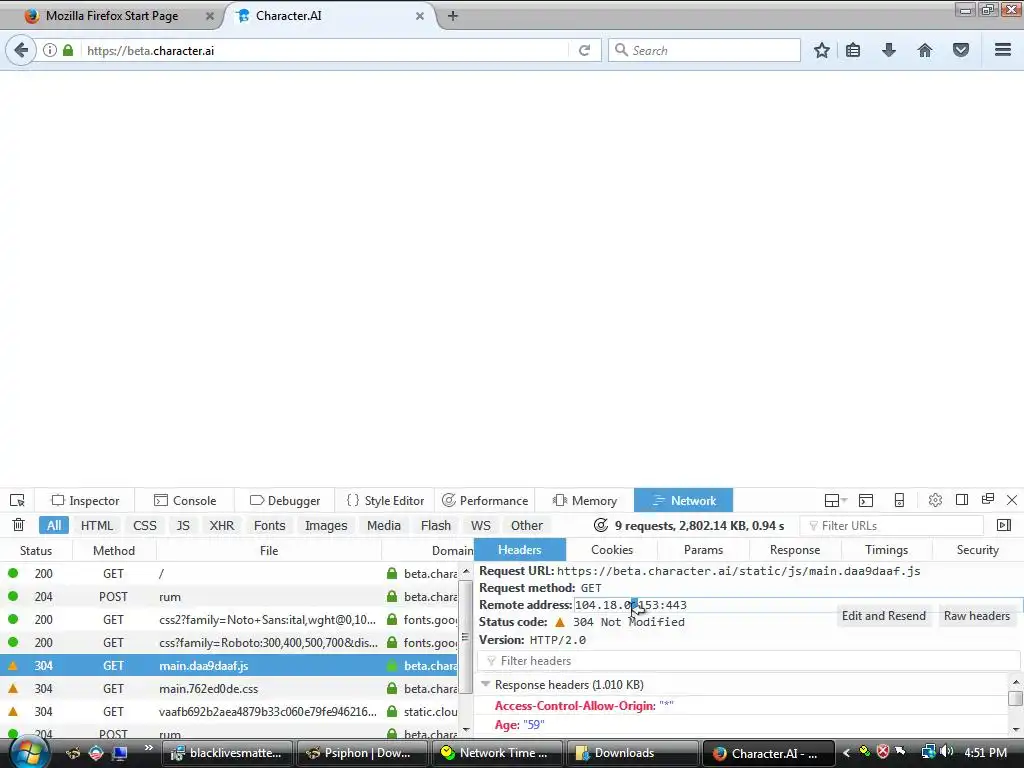Filter requests by Media
This screenshot has height=768, width=1024.
383,525
